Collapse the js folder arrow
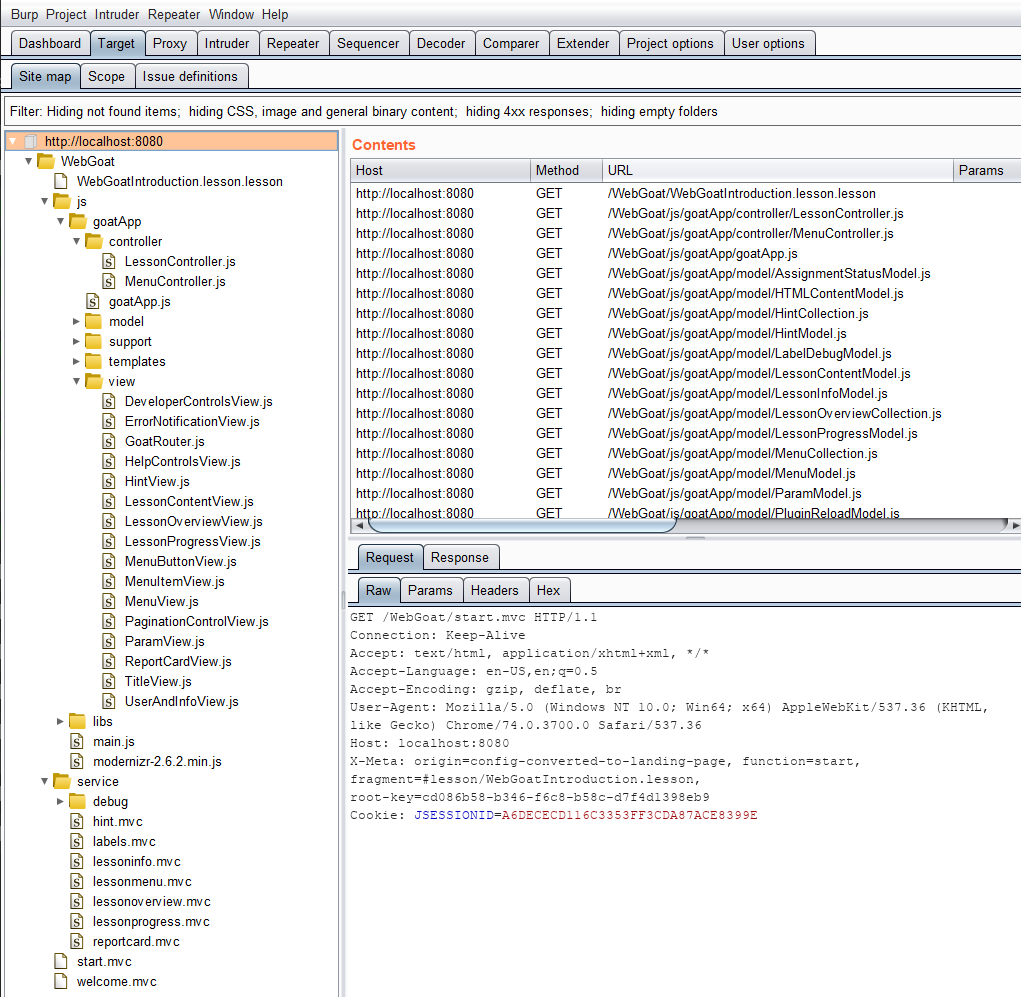 (x=44, y=201)
